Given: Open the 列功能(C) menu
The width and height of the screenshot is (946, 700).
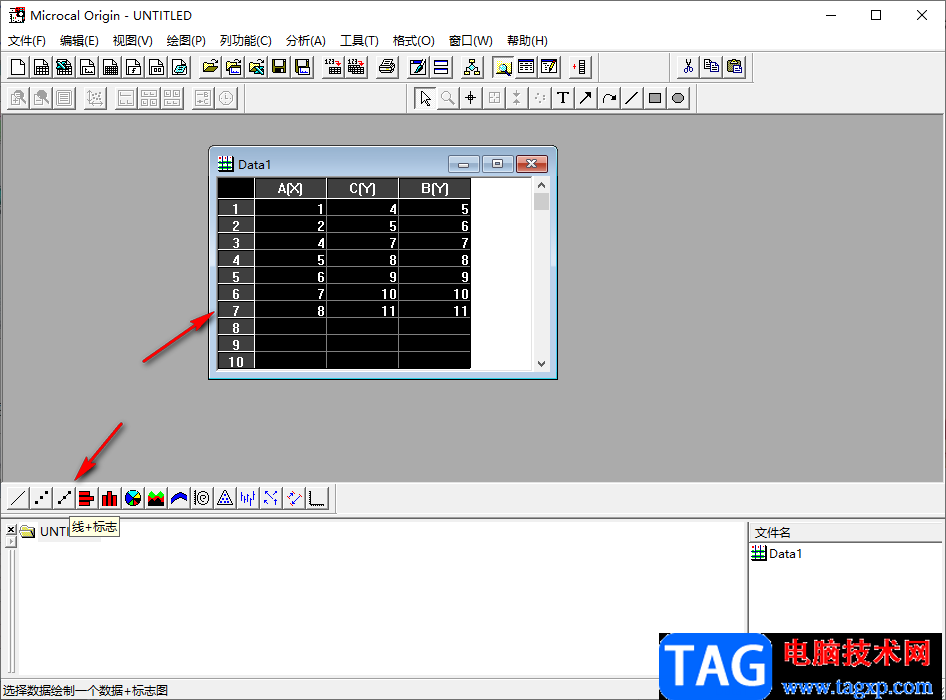Looking at the screenshot, I should [x=246, y=40].
